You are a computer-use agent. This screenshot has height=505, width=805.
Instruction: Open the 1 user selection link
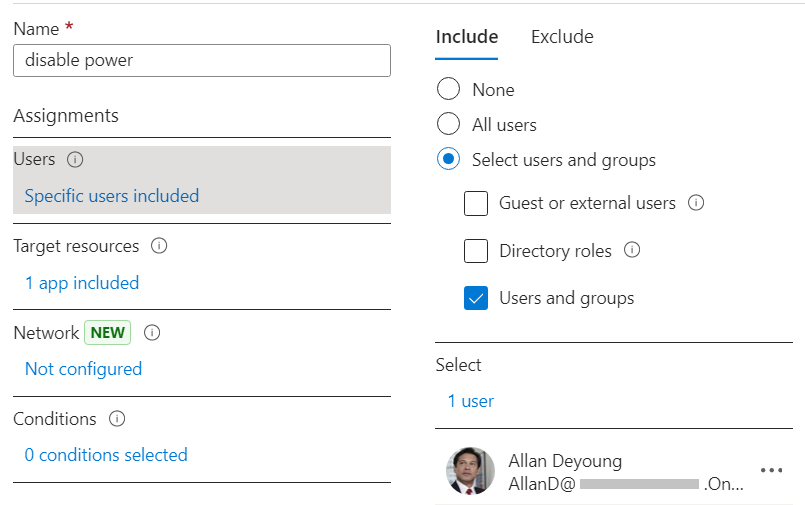470,401
